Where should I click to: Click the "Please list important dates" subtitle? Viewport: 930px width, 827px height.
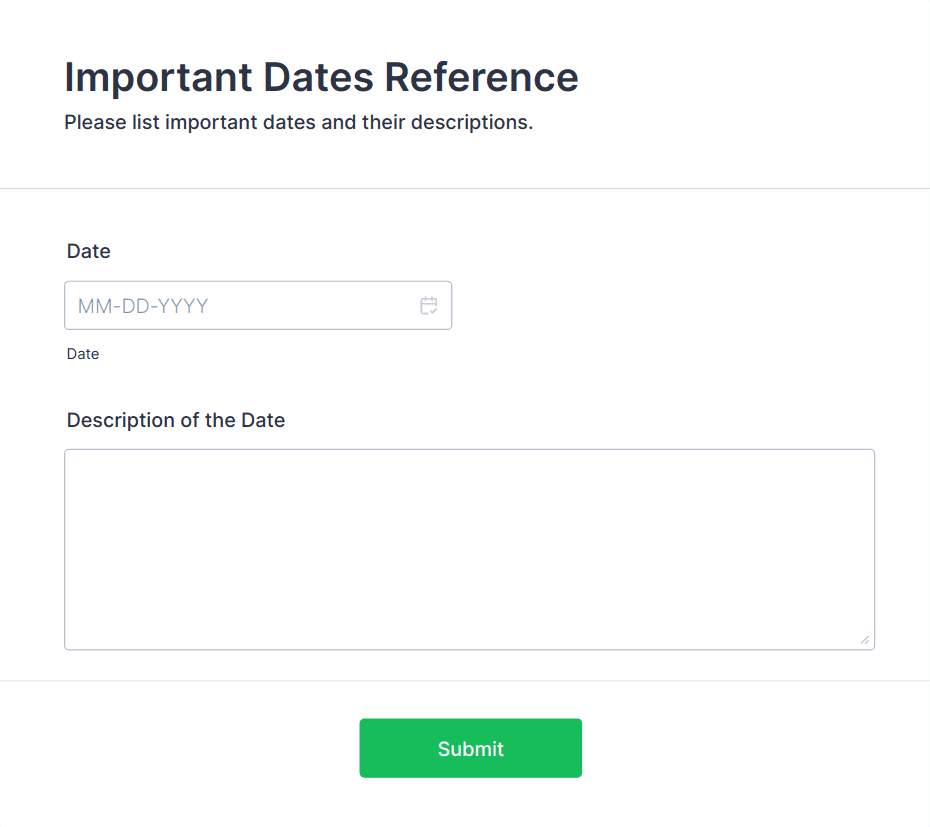(x=298, y=123)
